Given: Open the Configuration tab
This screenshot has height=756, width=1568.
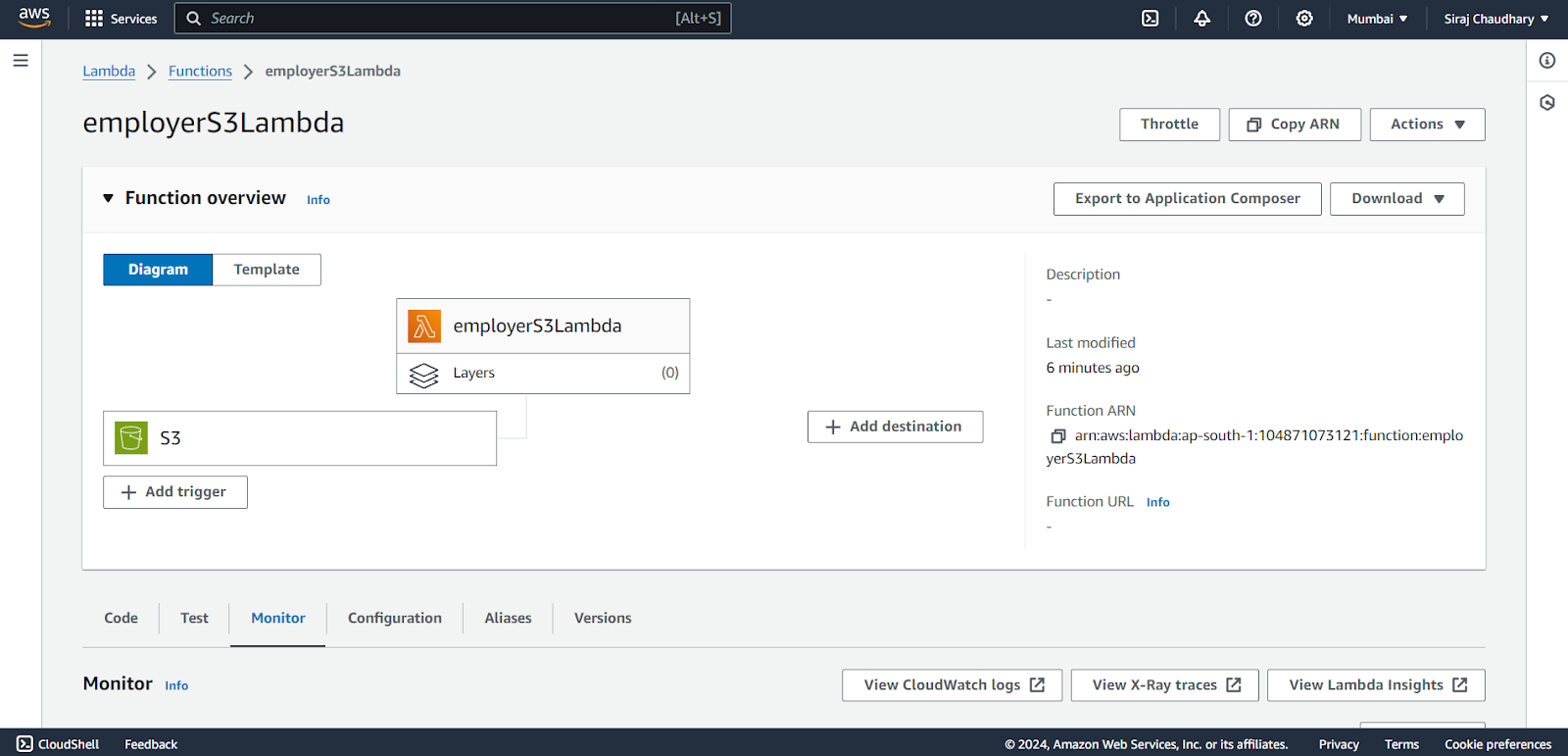Looking at the screenshot, I should (x=395, y=619).
